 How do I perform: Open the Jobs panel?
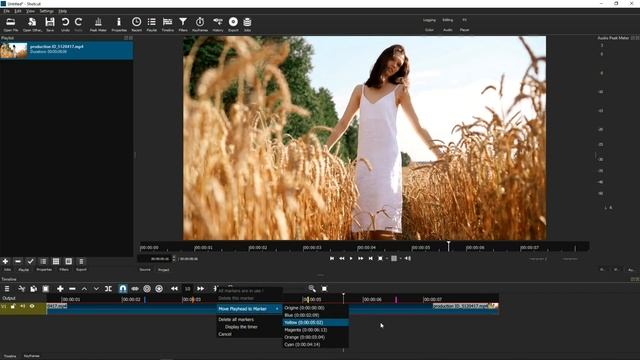pyautogui.click(x=247, y=24)
